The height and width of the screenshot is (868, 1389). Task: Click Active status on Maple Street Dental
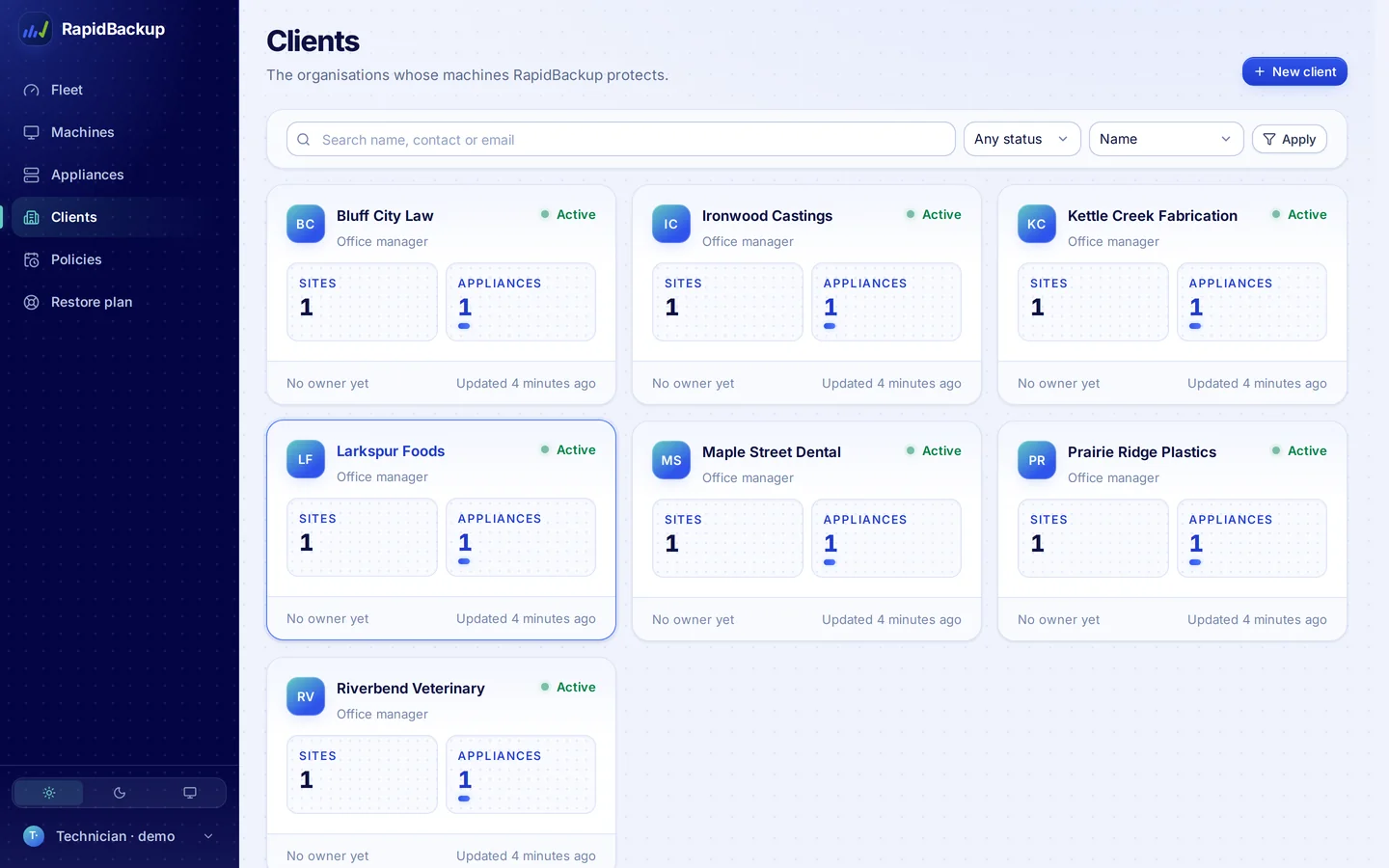pos(933,450)
